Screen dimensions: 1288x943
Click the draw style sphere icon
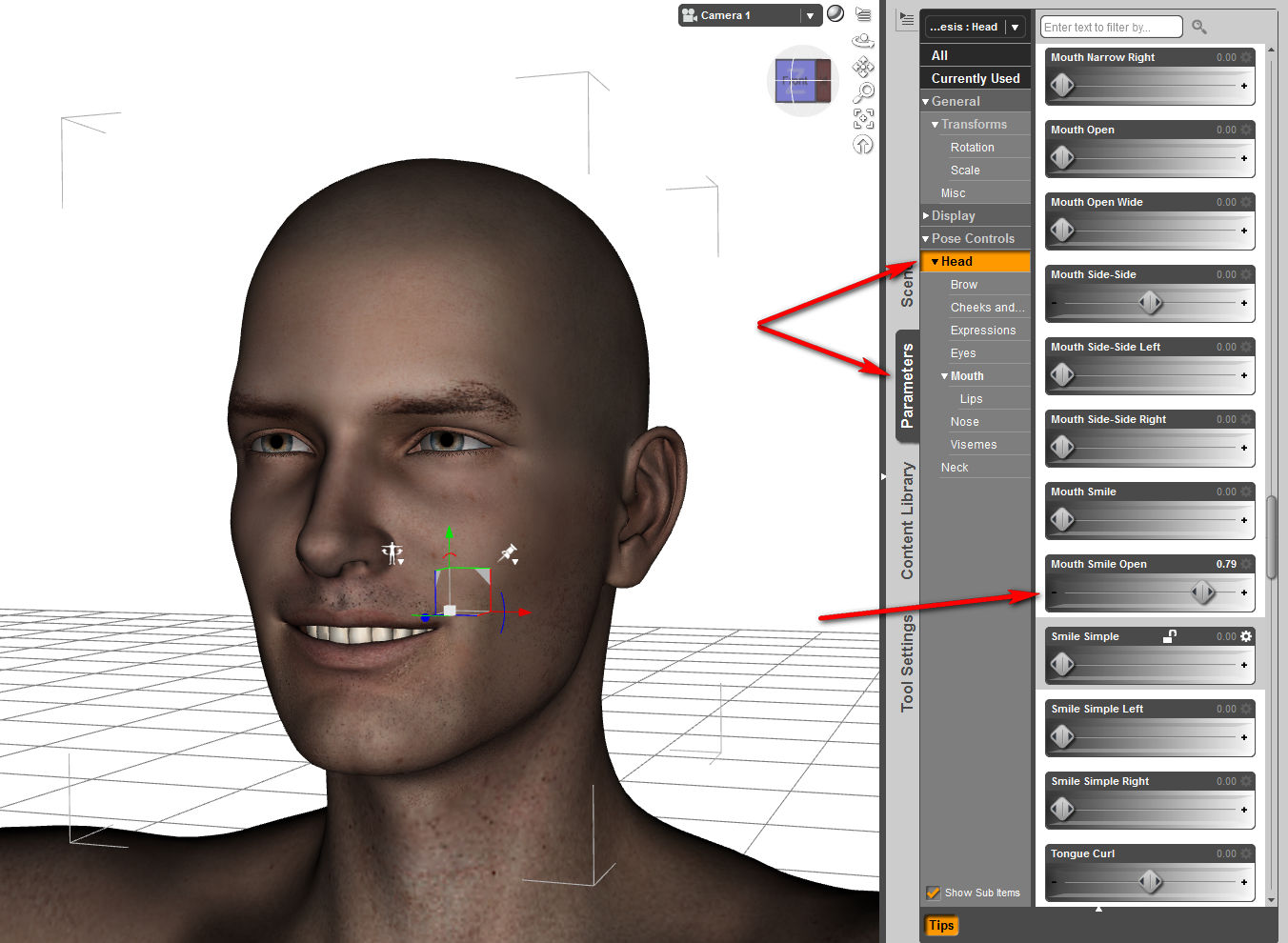pyautogui.click(x=835, y=14)
